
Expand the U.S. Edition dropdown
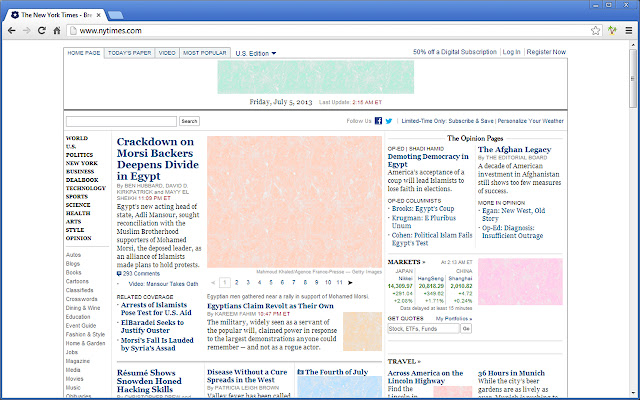coord(256,53)
